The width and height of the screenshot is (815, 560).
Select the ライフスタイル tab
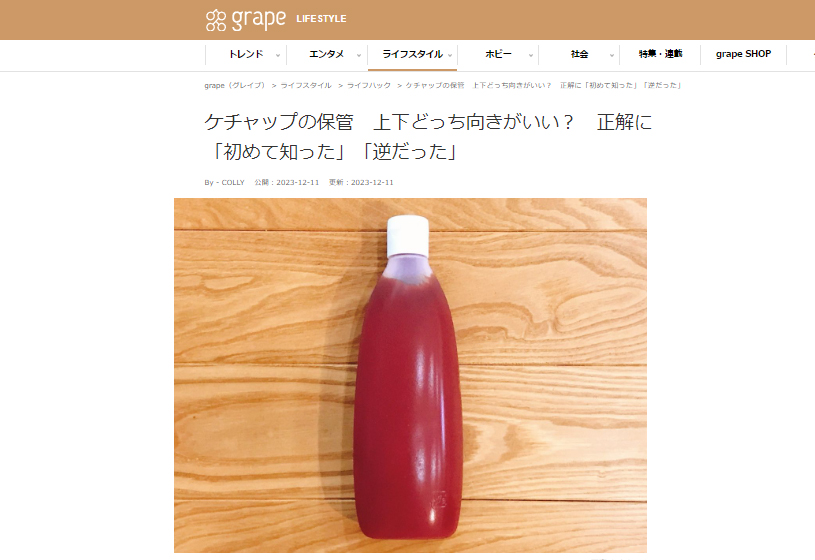pyautogui.click(x=412, y=54)
